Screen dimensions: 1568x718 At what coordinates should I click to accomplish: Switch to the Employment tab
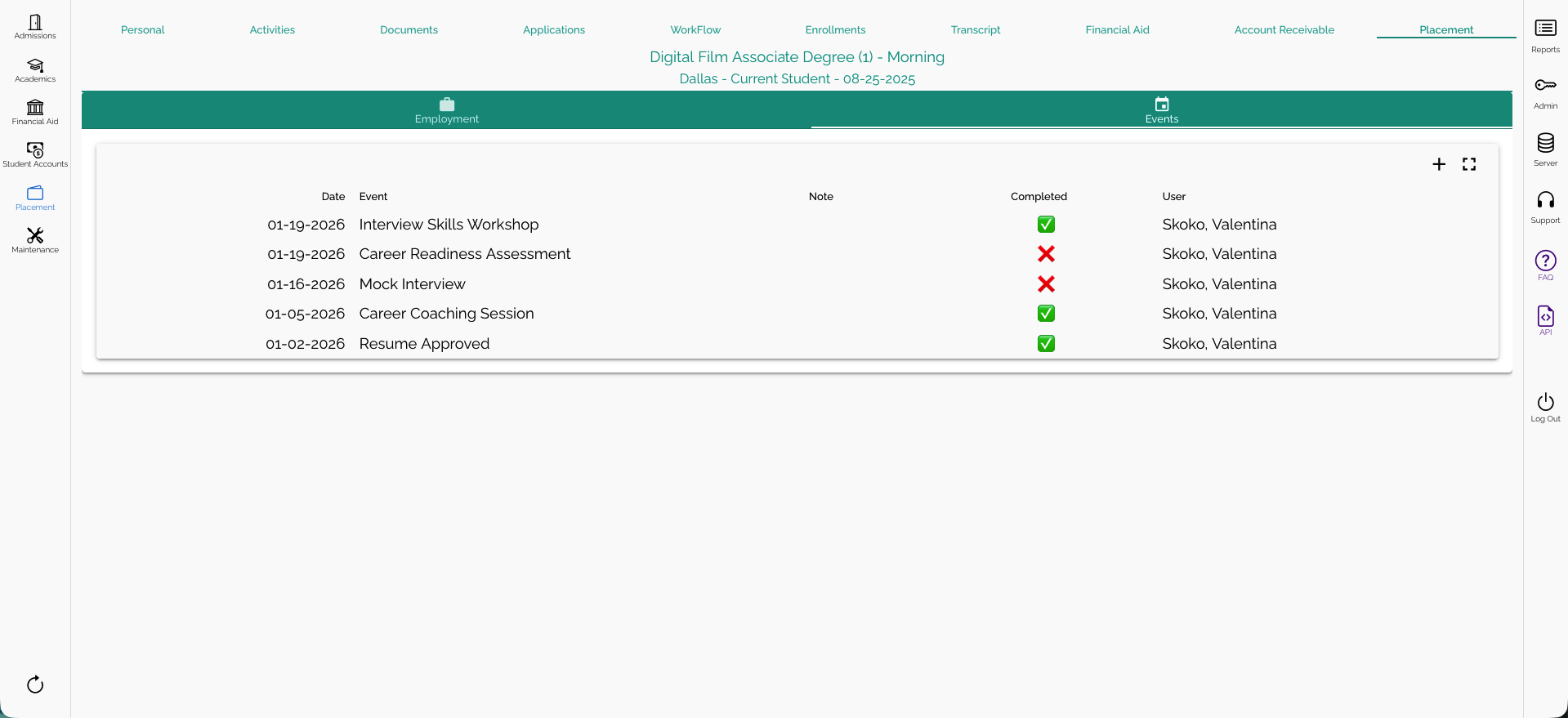pyautogui.click(x=446, y=110)
